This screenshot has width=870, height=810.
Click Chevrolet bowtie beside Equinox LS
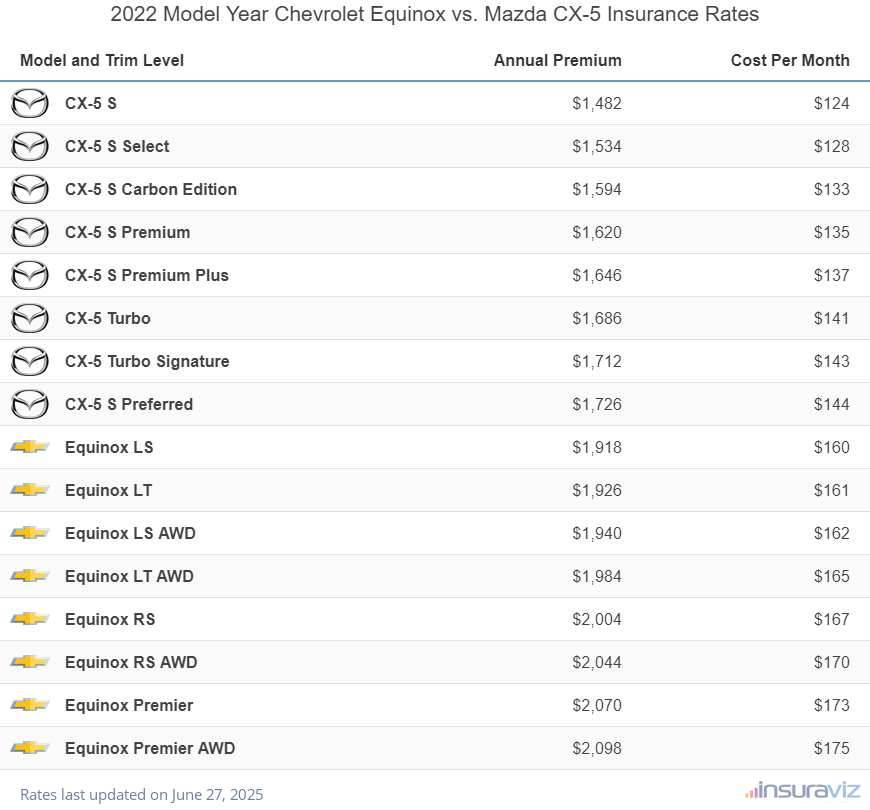pos(30,447)
